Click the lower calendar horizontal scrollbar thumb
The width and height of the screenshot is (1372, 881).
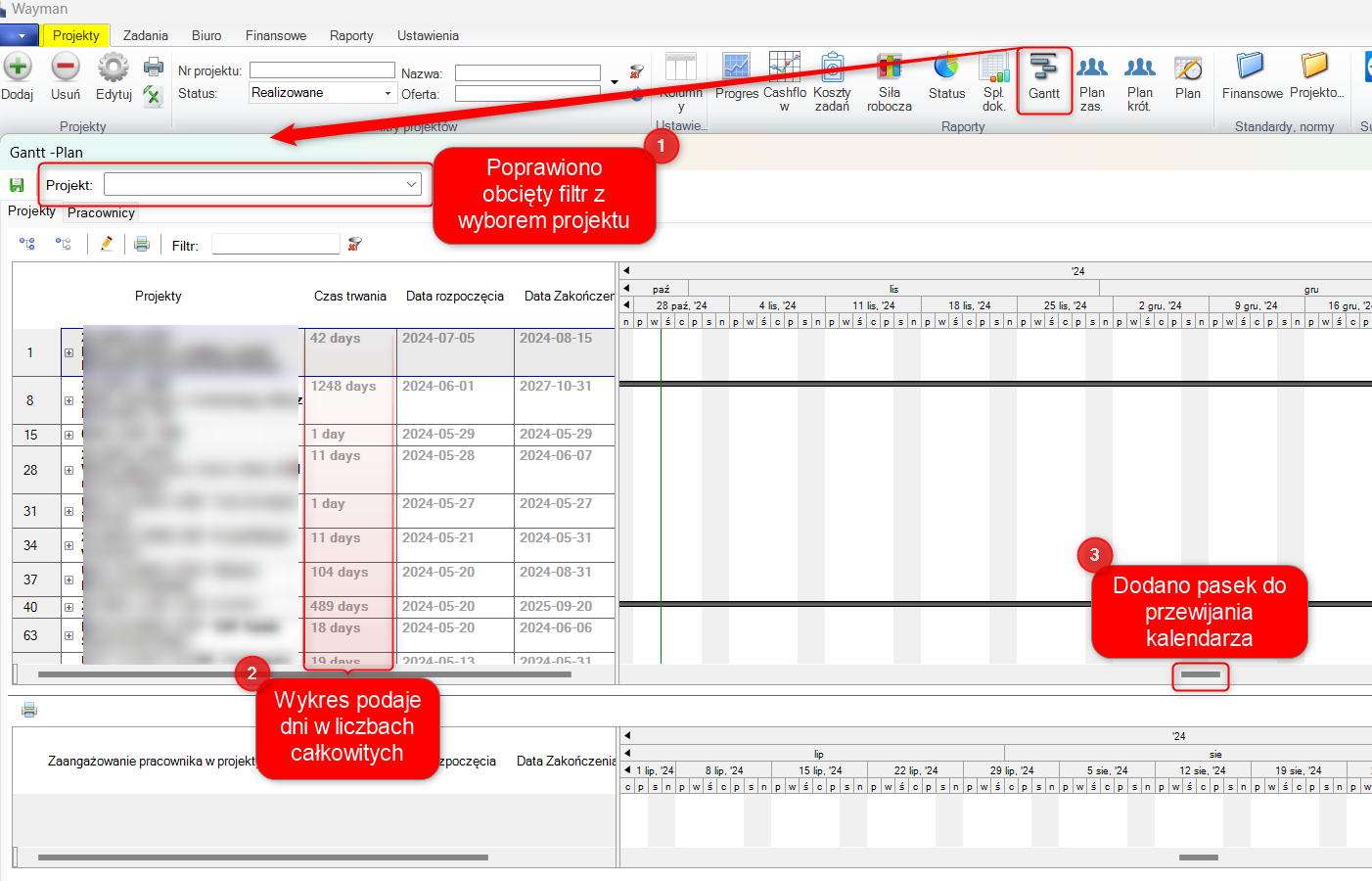1199,858
